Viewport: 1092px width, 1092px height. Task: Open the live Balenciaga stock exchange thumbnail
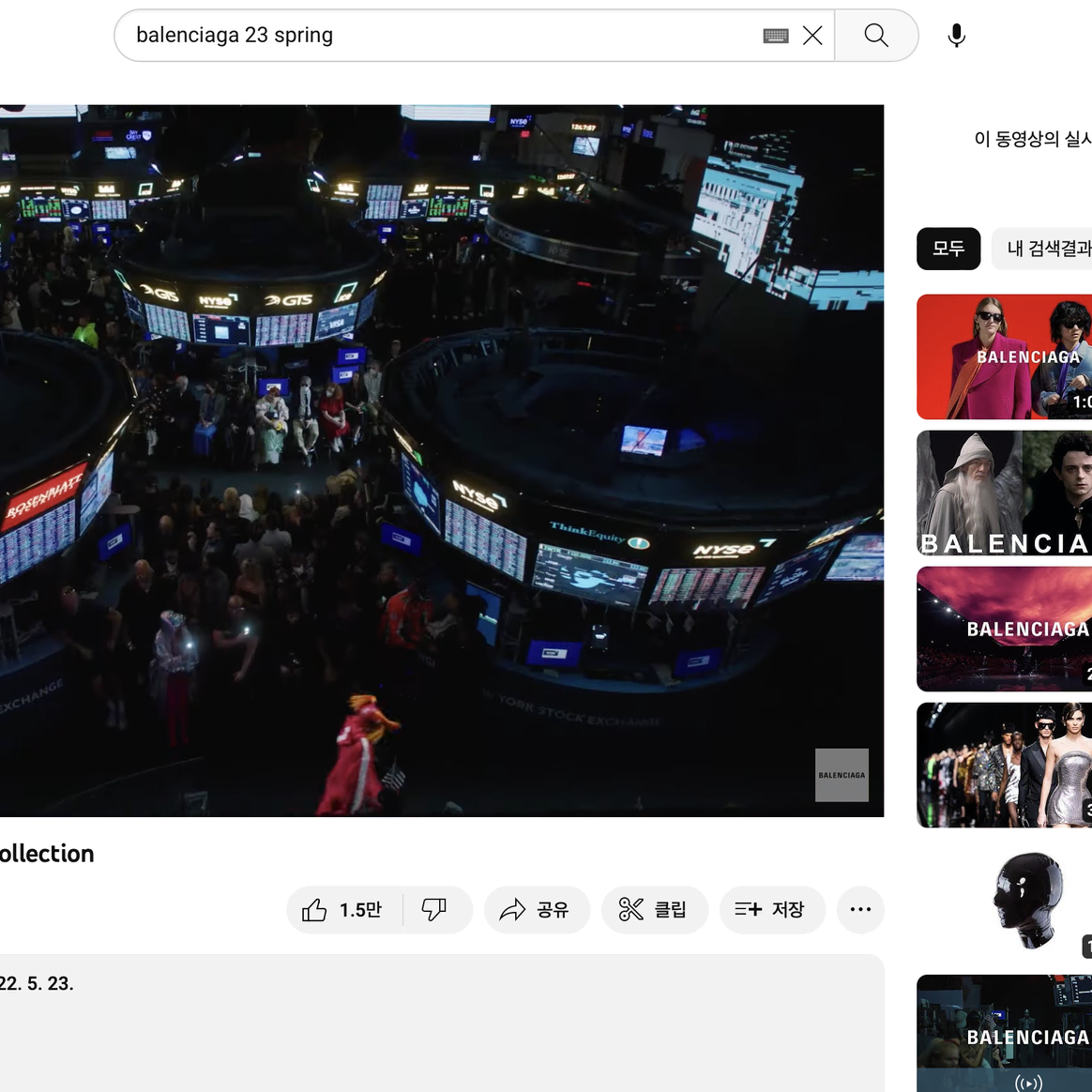pyautogui.click(x=1004, y=1034)
